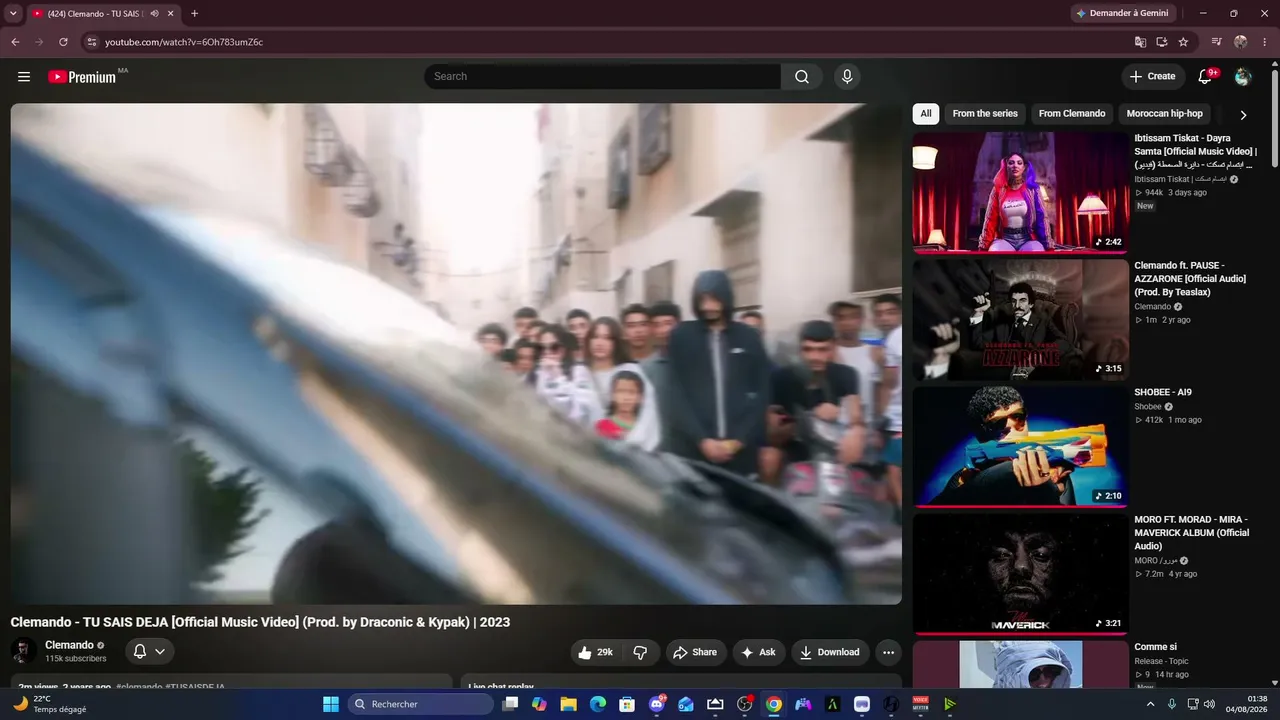Translate this page icon in address bar
This screenshot has height=720, width=1280.
click(x=1140, y=42)
